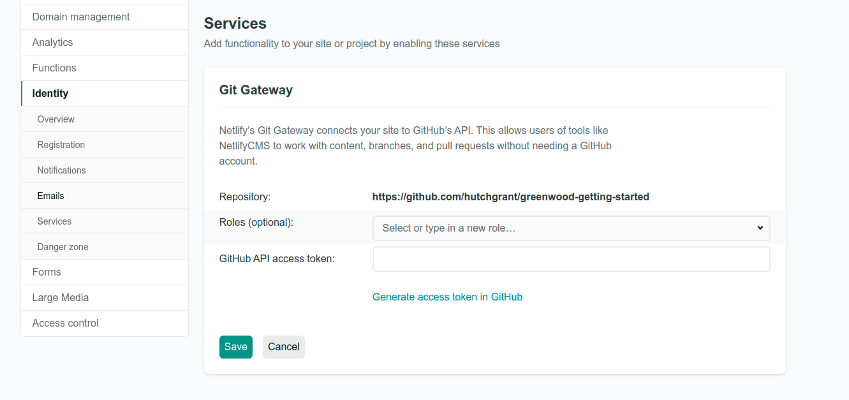The height and width of the screenshot is (400, 849).
Task: Open the Functions section
Action: pos(105,68)
